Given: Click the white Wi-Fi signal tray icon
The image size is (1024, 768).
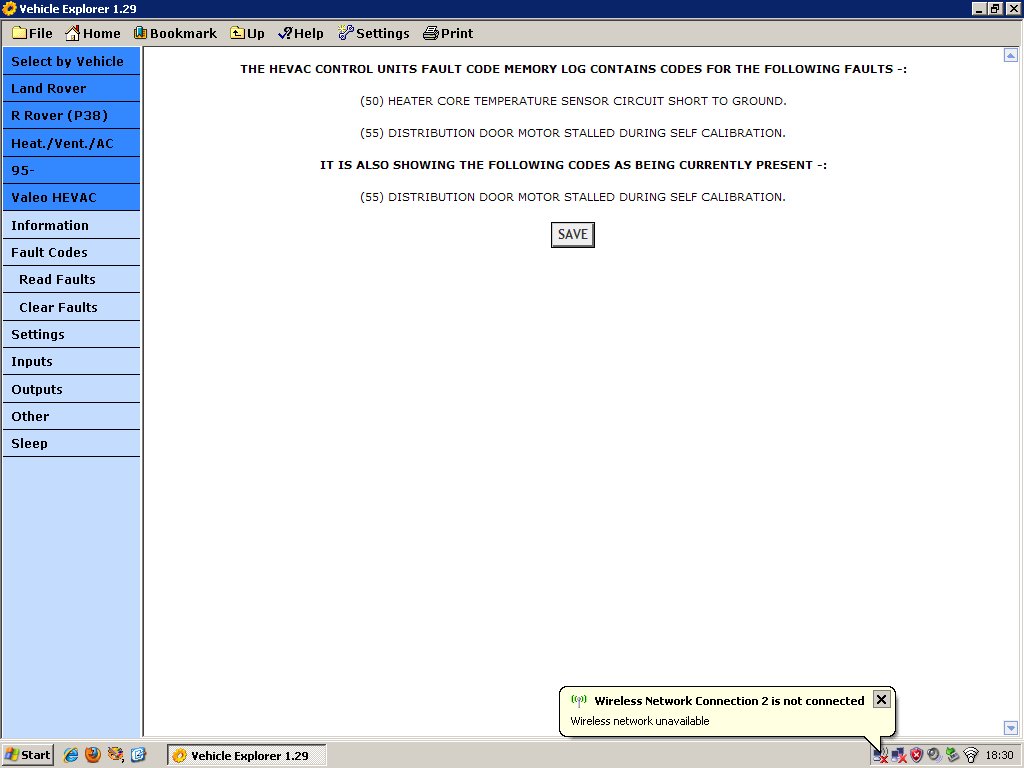Looking at the screenshot, I should [x=971, y=756].
